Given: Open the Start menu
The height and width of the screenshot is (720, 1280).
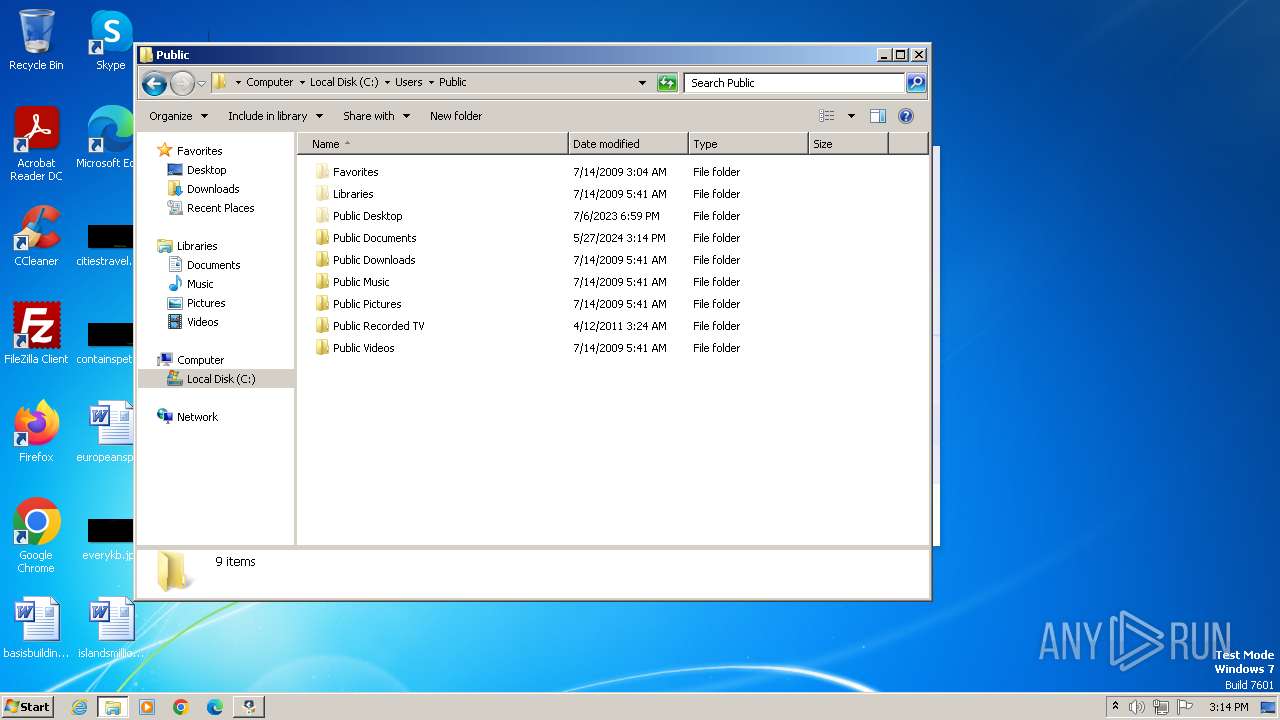Looking at the screenshot, I should (x=28, y=707).
